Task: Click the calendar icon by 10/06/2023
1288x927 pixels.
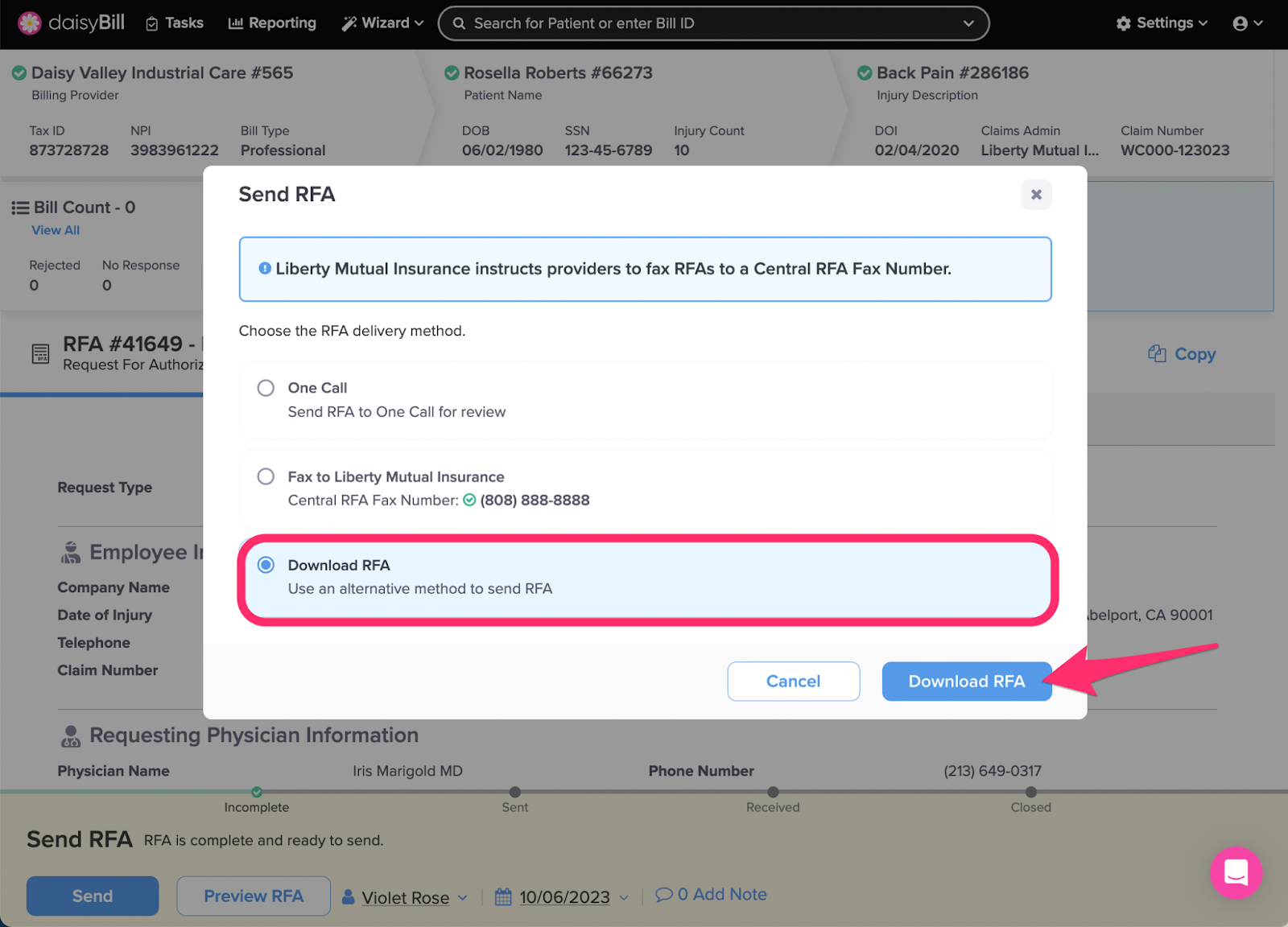Action: click(x=503, y=896)
